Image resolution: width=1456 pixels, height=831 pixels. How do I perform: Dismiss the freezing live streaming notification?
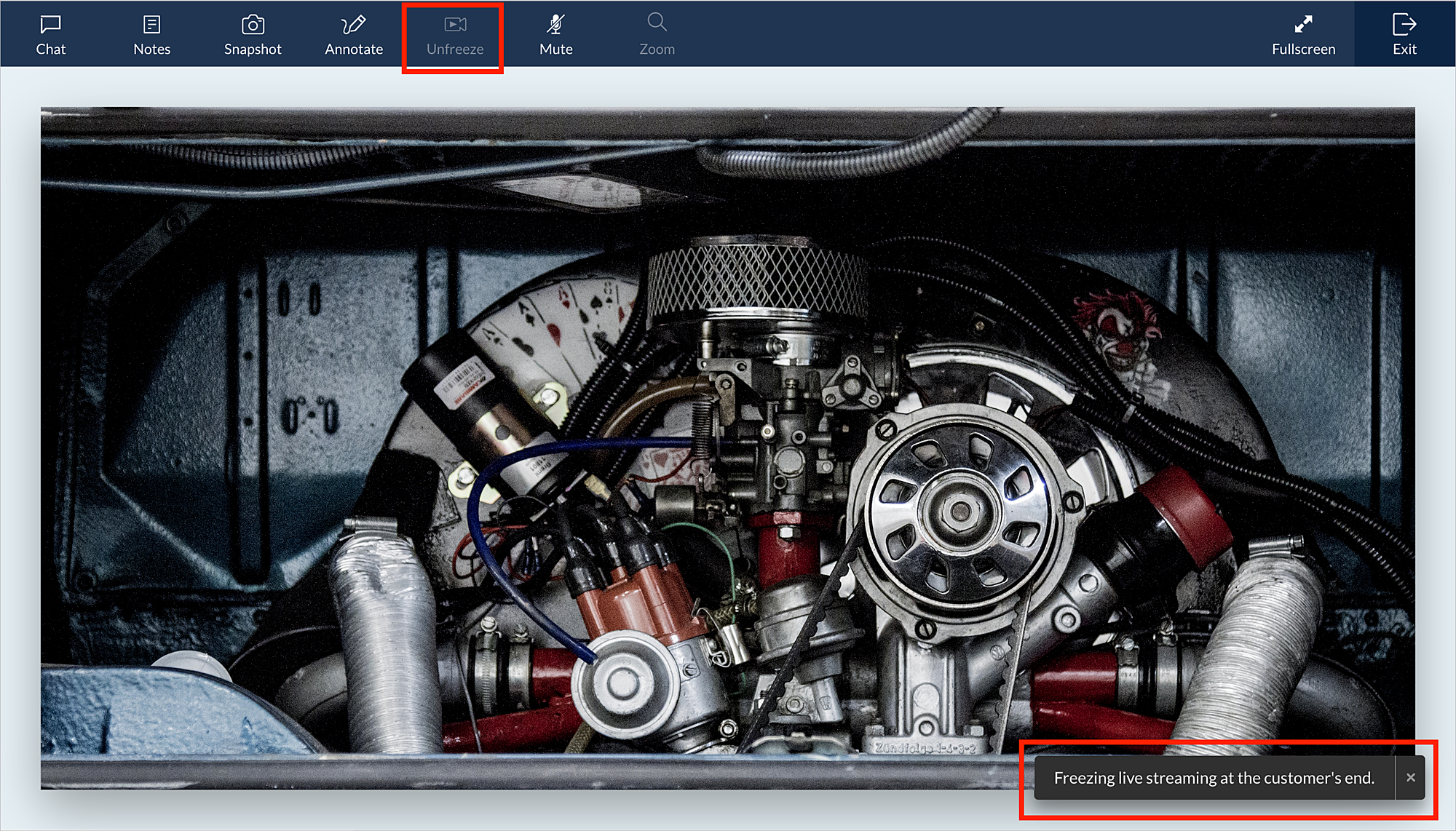tap(1410, 777)
